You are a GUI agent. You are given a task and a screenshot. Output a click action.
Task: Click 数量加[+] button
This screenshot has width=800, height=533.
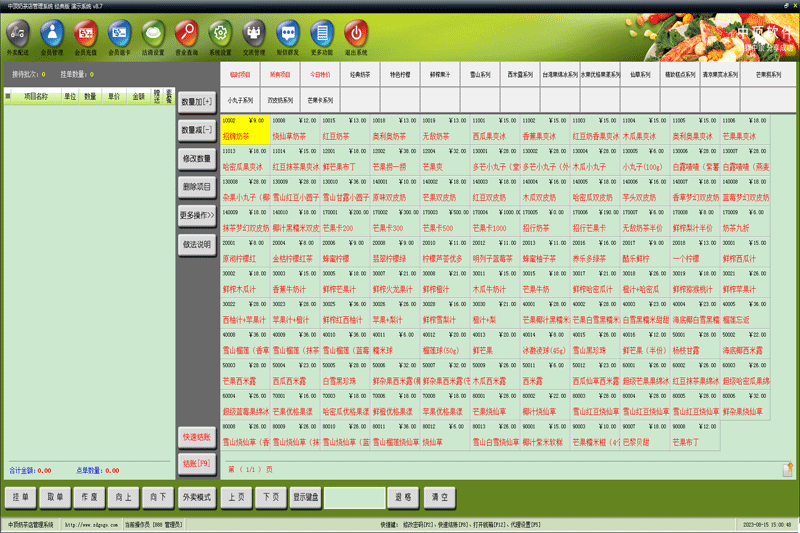pyautogui.click(x=197, y=102)
